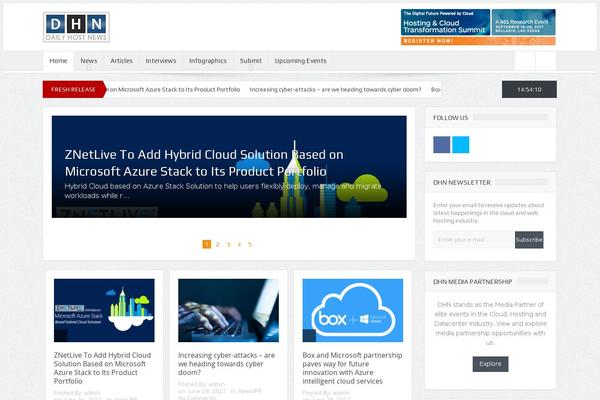Click the DHN Daily Host News logo

click(x=77, y=27)
